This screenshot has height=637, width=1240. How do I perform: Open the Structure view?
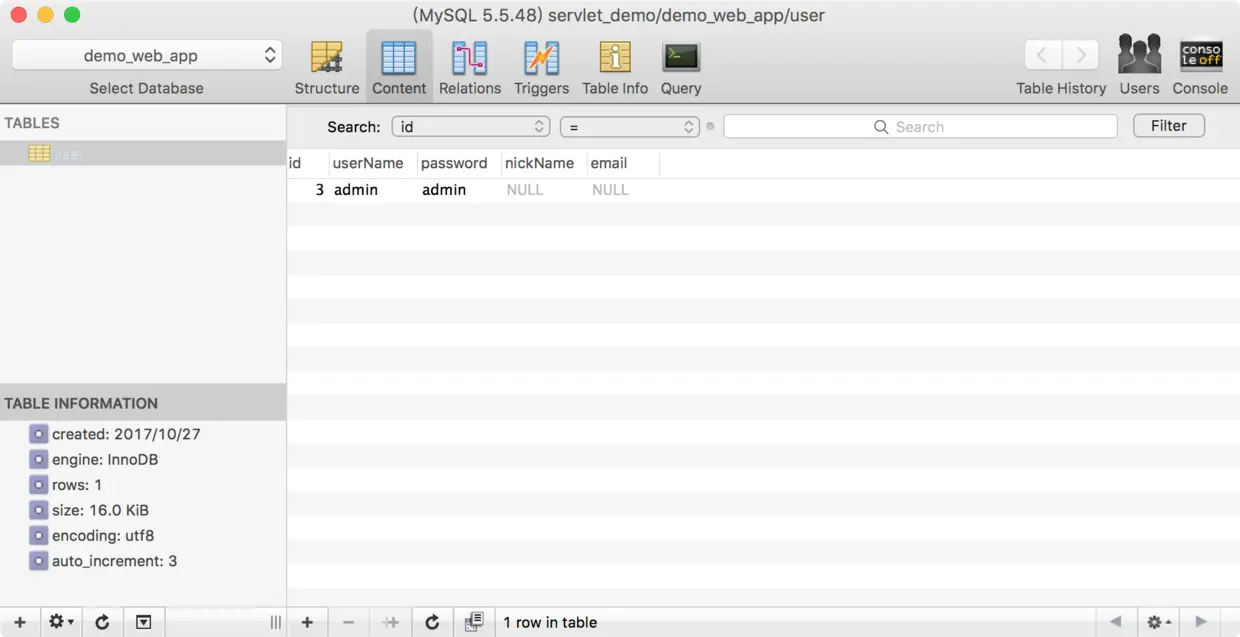coord(327,67)
